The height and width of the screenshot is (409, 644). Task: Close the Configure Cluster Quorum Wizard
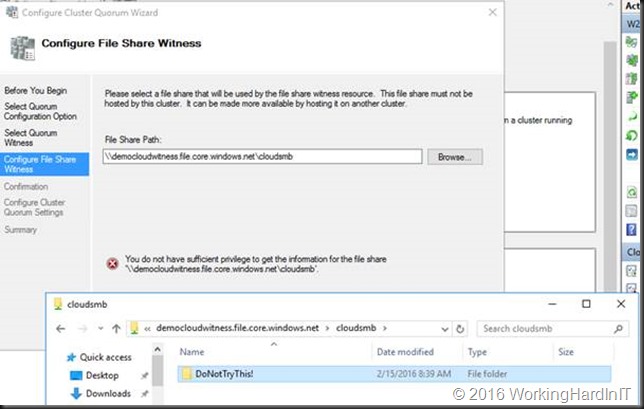492,12
